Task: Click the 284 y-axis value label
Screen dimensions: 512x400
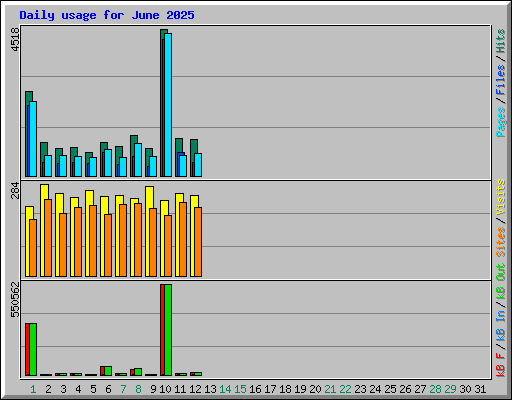Action: point(15,190)
